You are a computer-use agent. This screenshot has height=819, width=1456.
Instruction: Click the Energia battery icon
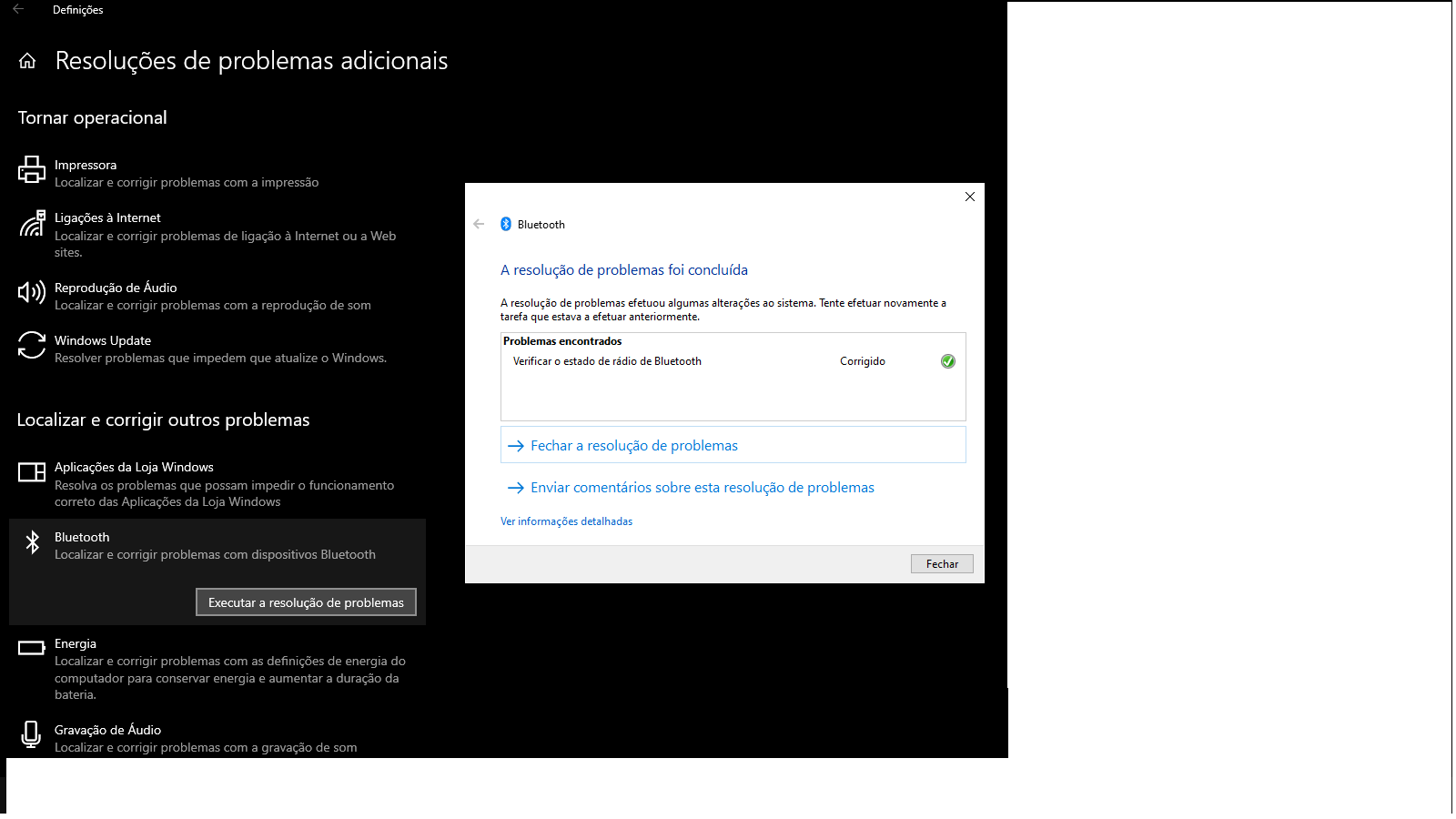click(x=32, y=648)
